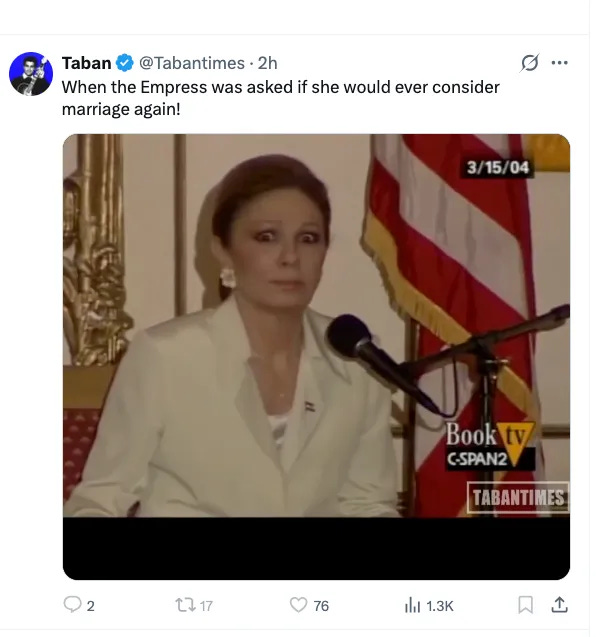Open Taban's profile picture
The height and width of the screenshot is (637, 602).
point(31,74)
